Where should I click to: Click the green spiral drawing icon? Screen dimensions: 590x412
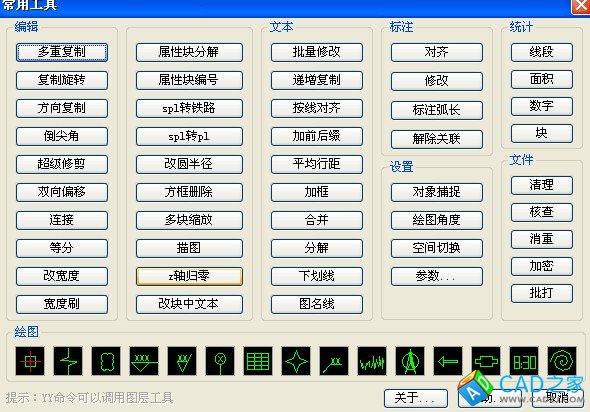[x=562, y=361]
